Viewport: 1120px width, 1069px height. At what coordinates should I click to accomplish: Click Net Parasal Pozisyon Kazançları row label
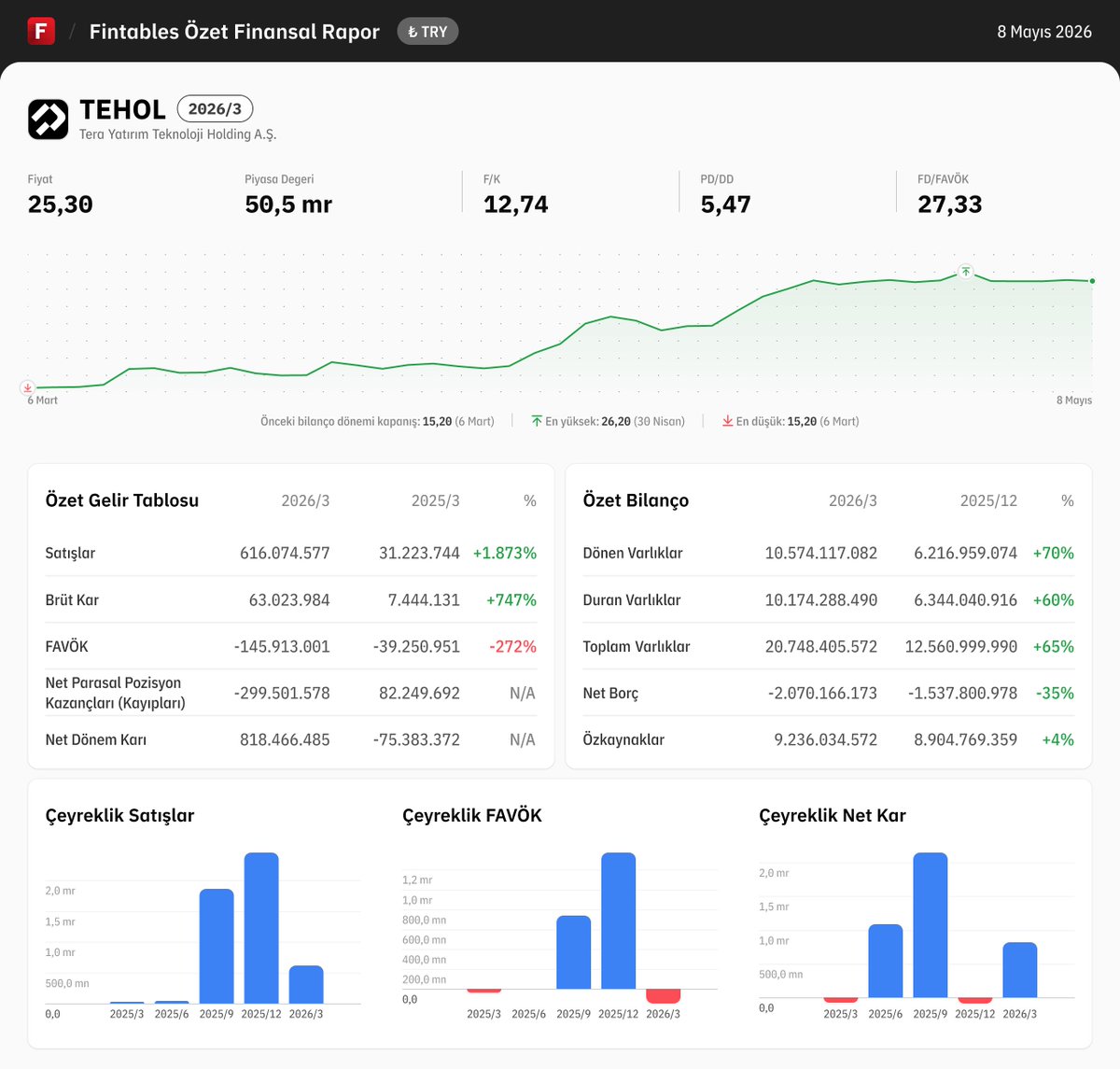click(x=115, y=693)
